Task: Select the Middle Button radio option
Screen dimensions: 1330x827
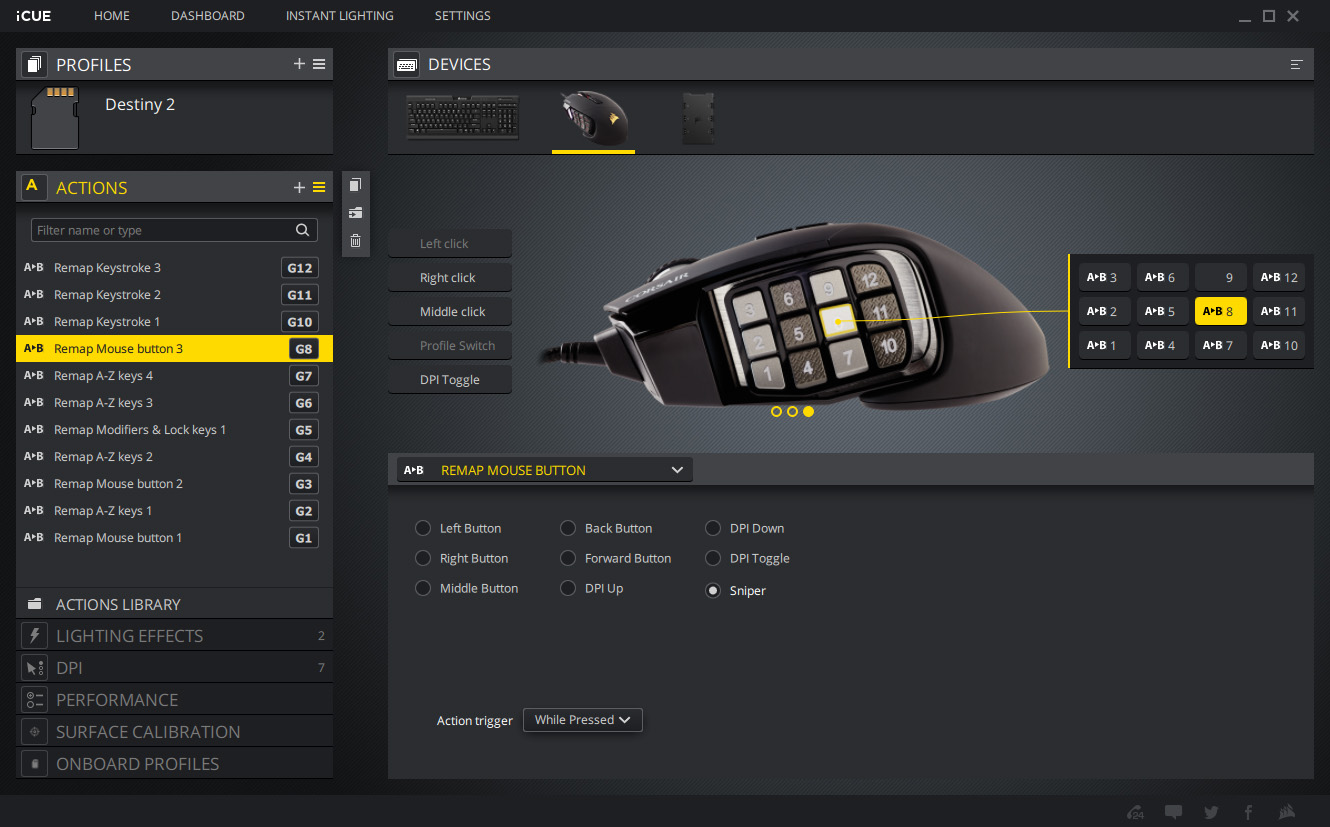Action: pos(423,588)
